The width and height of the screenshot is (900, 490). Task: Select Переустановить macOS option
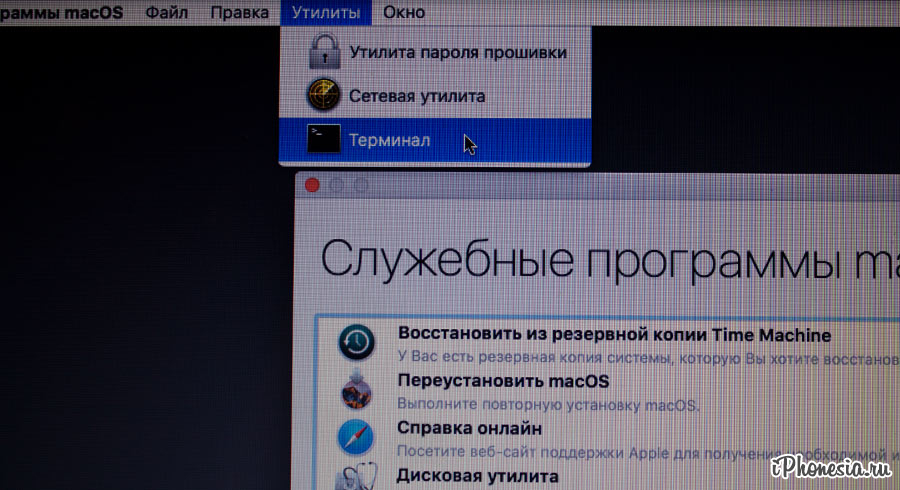pos(503,381)
